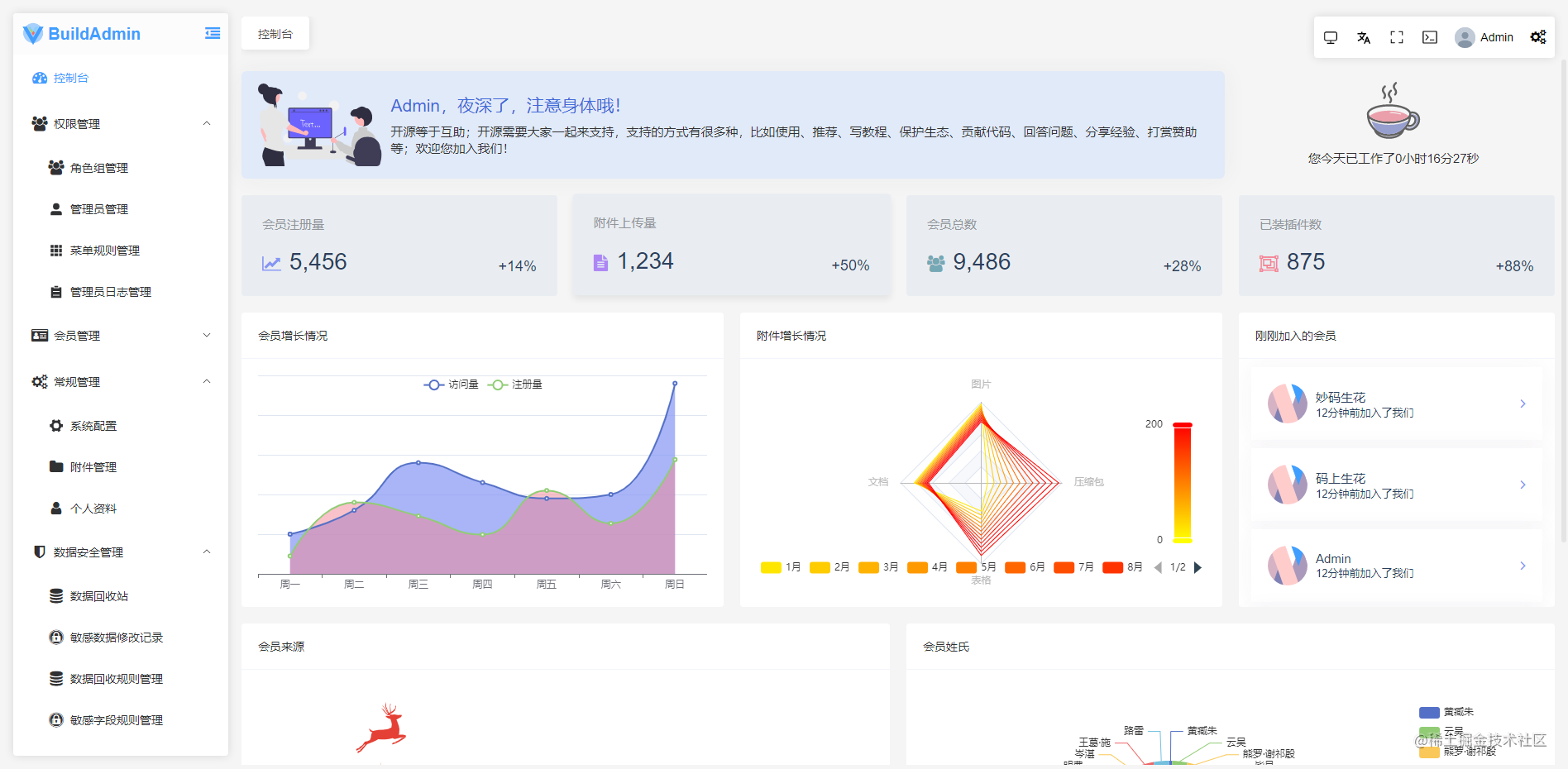Click the 常规管理 gears icon
The height and width of the screenshot is (769, 1568).
(40, 381)
